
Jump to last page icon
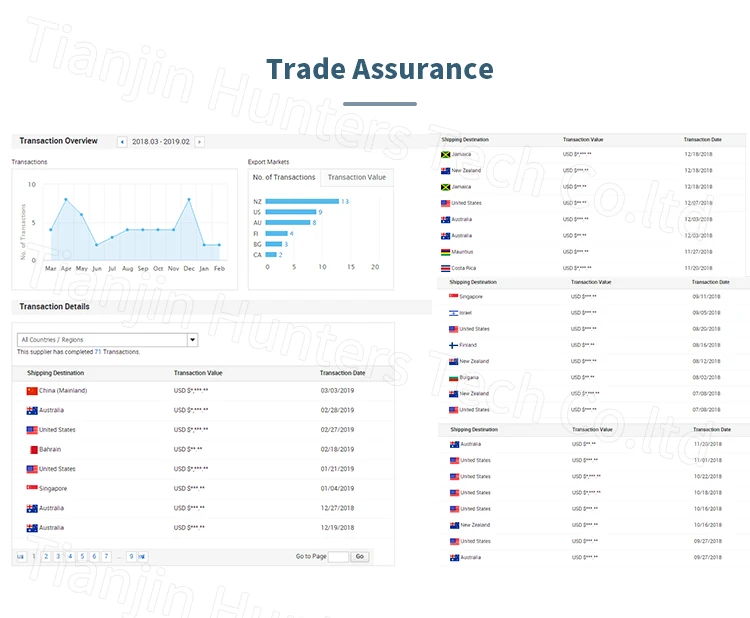(142, 556)
